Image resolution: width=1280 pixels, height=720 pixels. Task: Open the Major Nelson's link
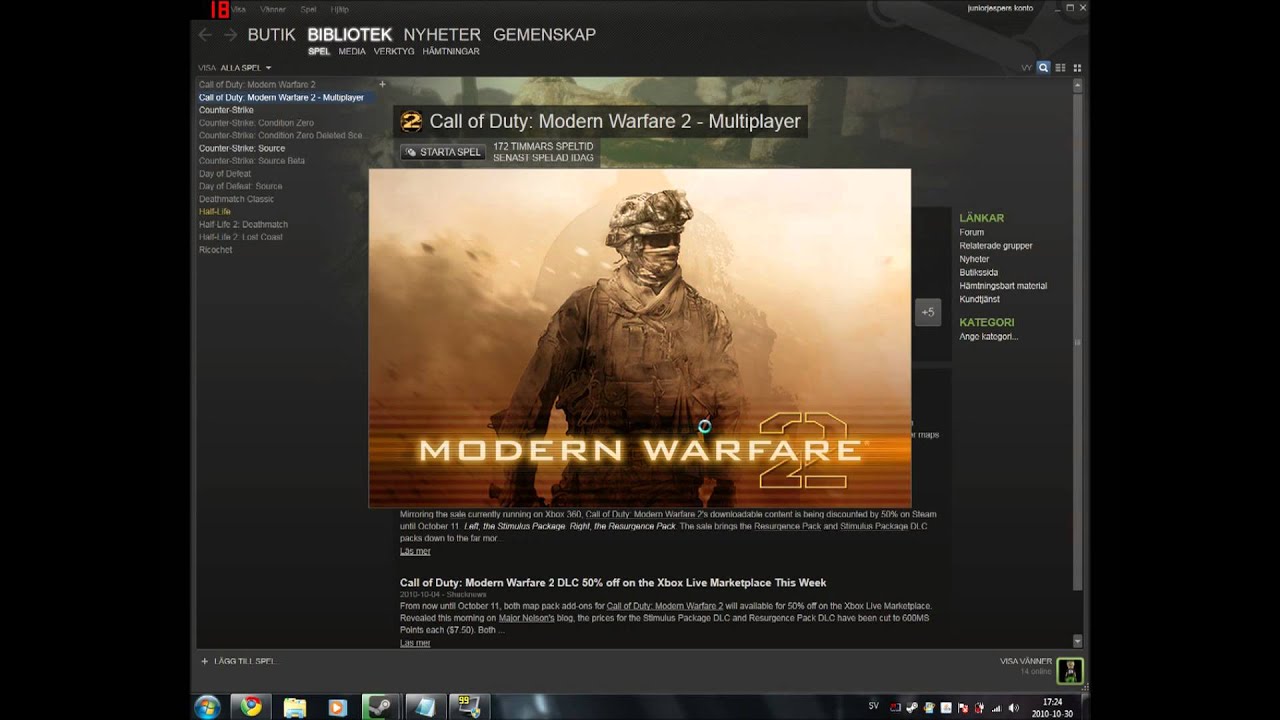coord(526,618)
